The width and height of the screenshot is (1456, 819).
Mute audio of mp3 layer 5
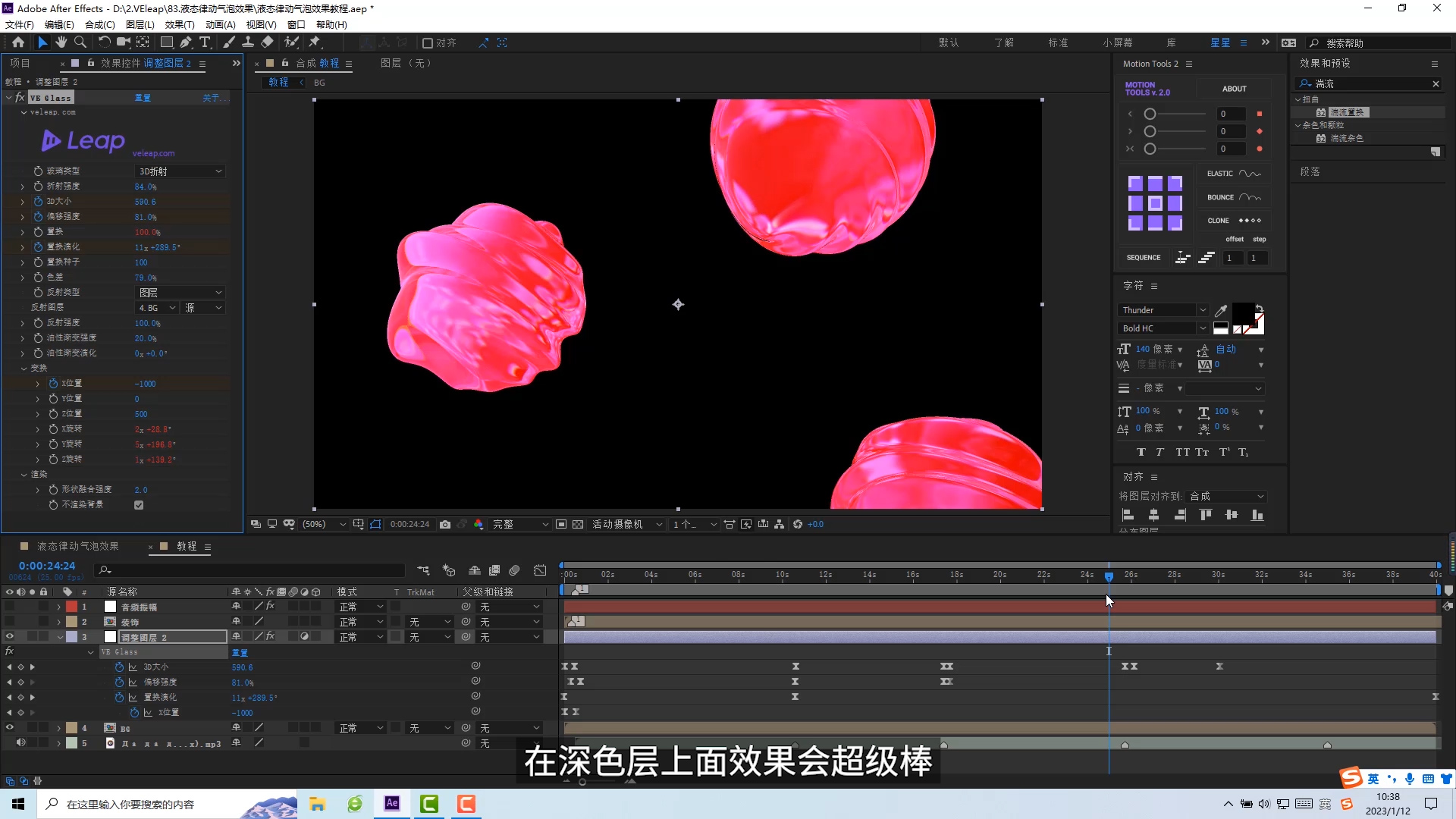pos(20,743)
